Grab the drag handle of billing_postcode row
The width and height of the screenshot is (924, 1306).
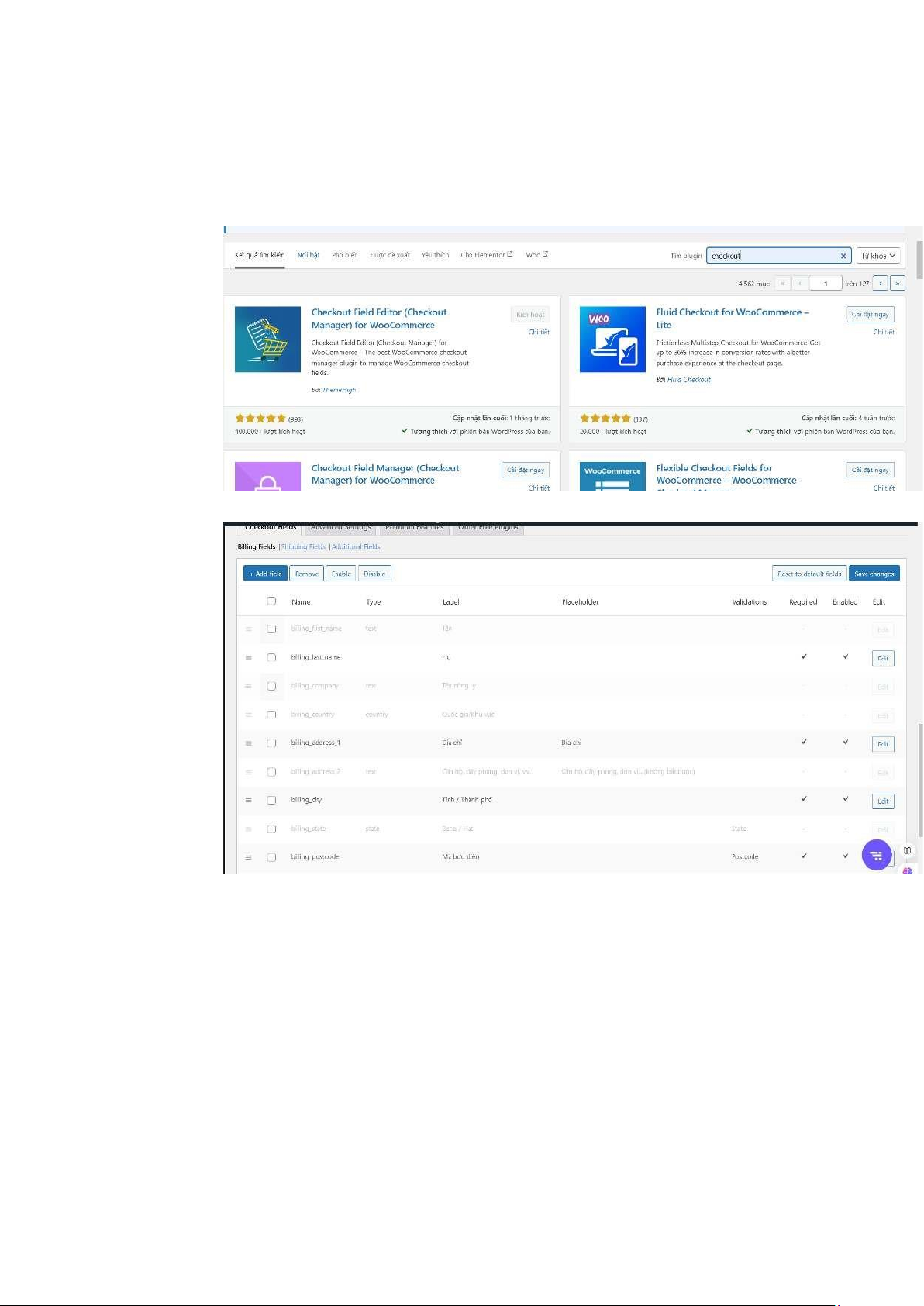click(248, 858)
